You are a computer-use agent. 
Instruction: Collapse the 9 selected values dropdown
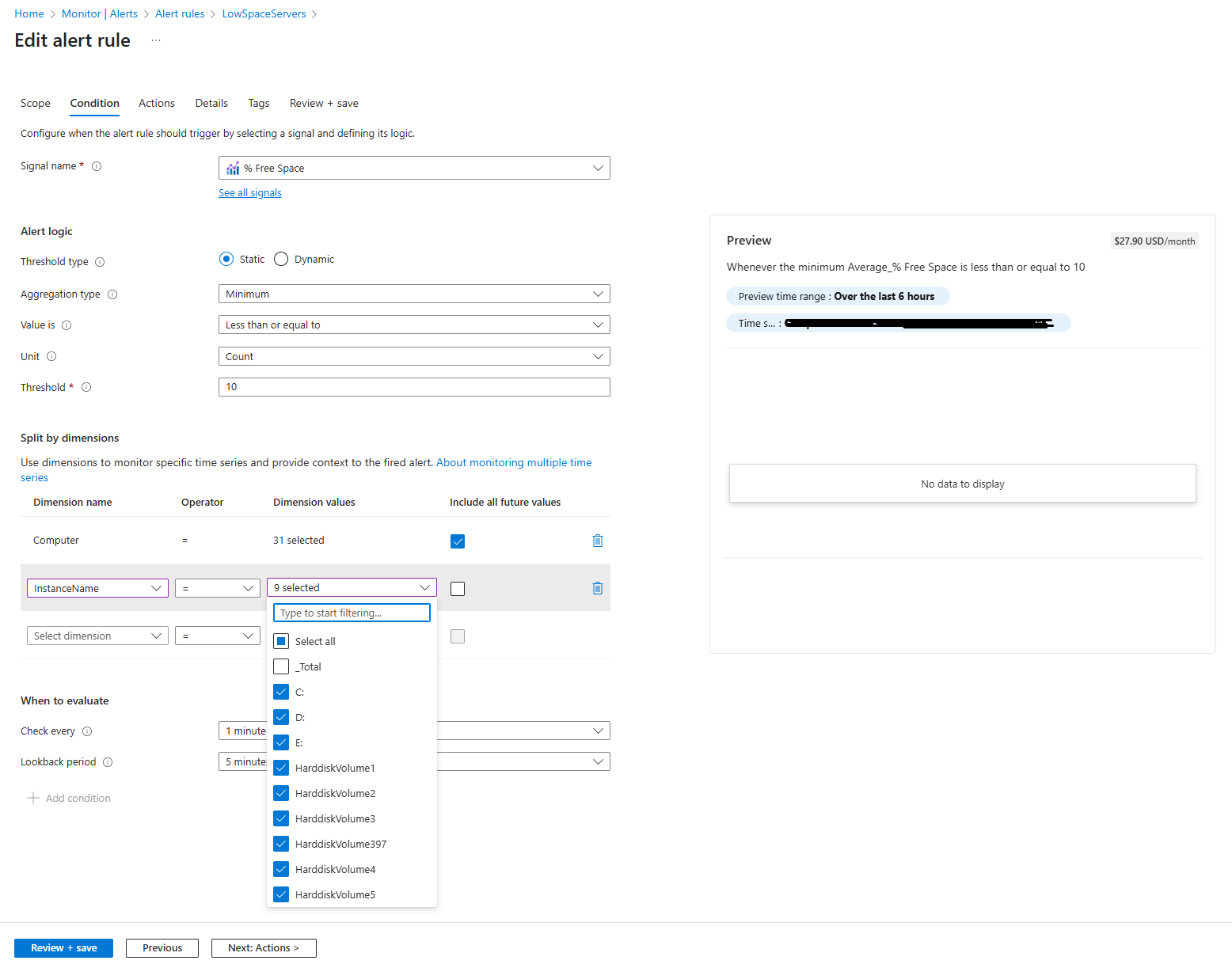click(352, 587)
